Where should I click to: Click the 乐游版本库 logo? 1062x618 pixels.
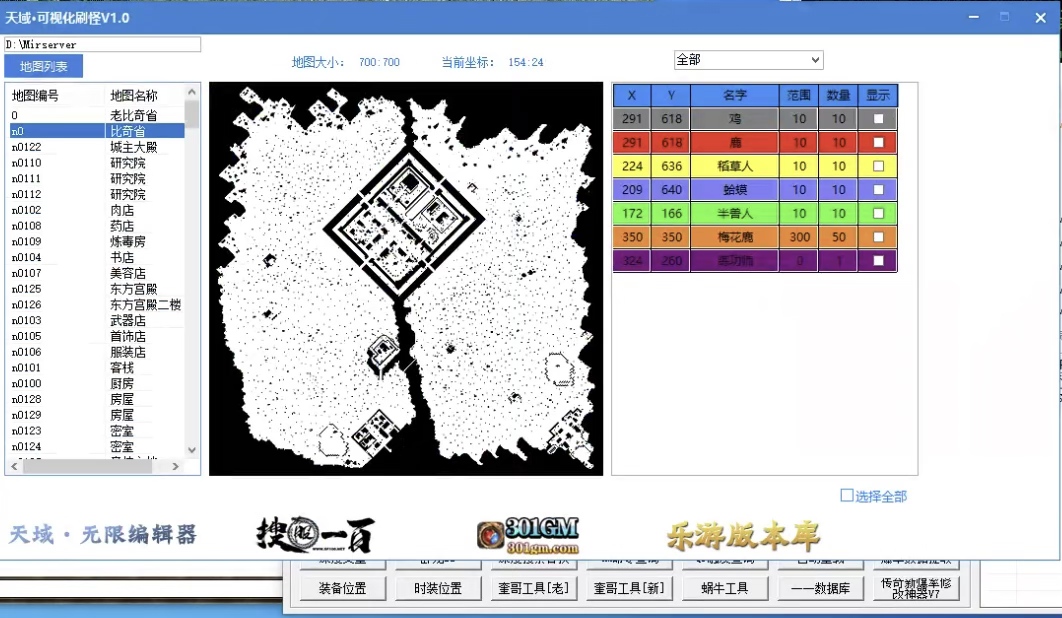[743, 535]
